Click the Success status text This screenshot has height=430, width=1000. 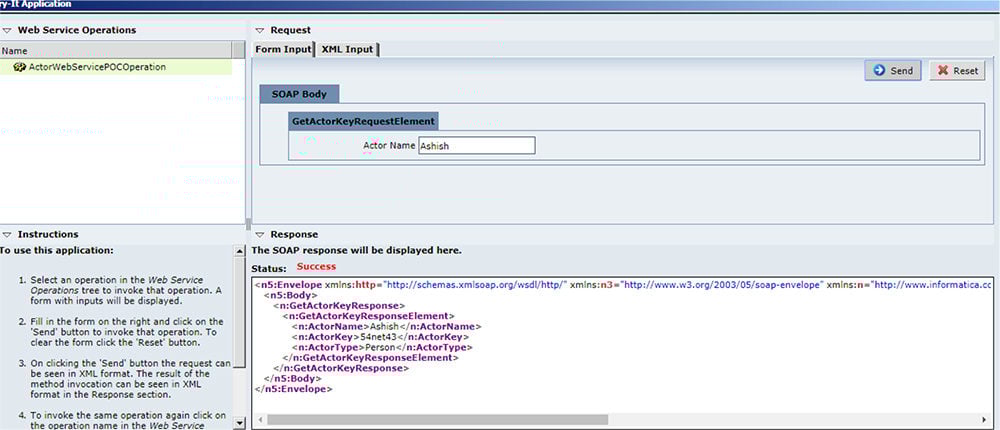point(316,267)
